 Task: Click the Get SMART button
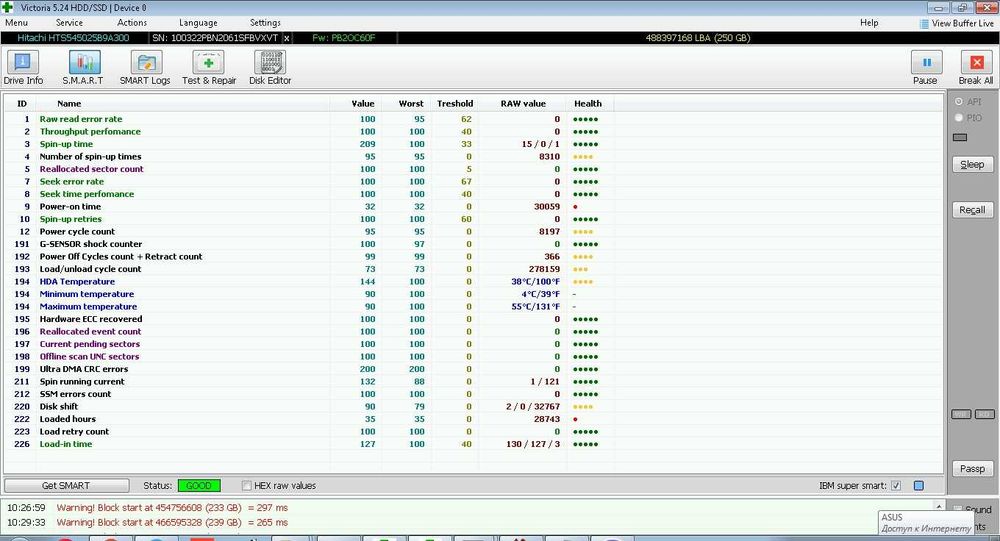[x=66, y=485]
